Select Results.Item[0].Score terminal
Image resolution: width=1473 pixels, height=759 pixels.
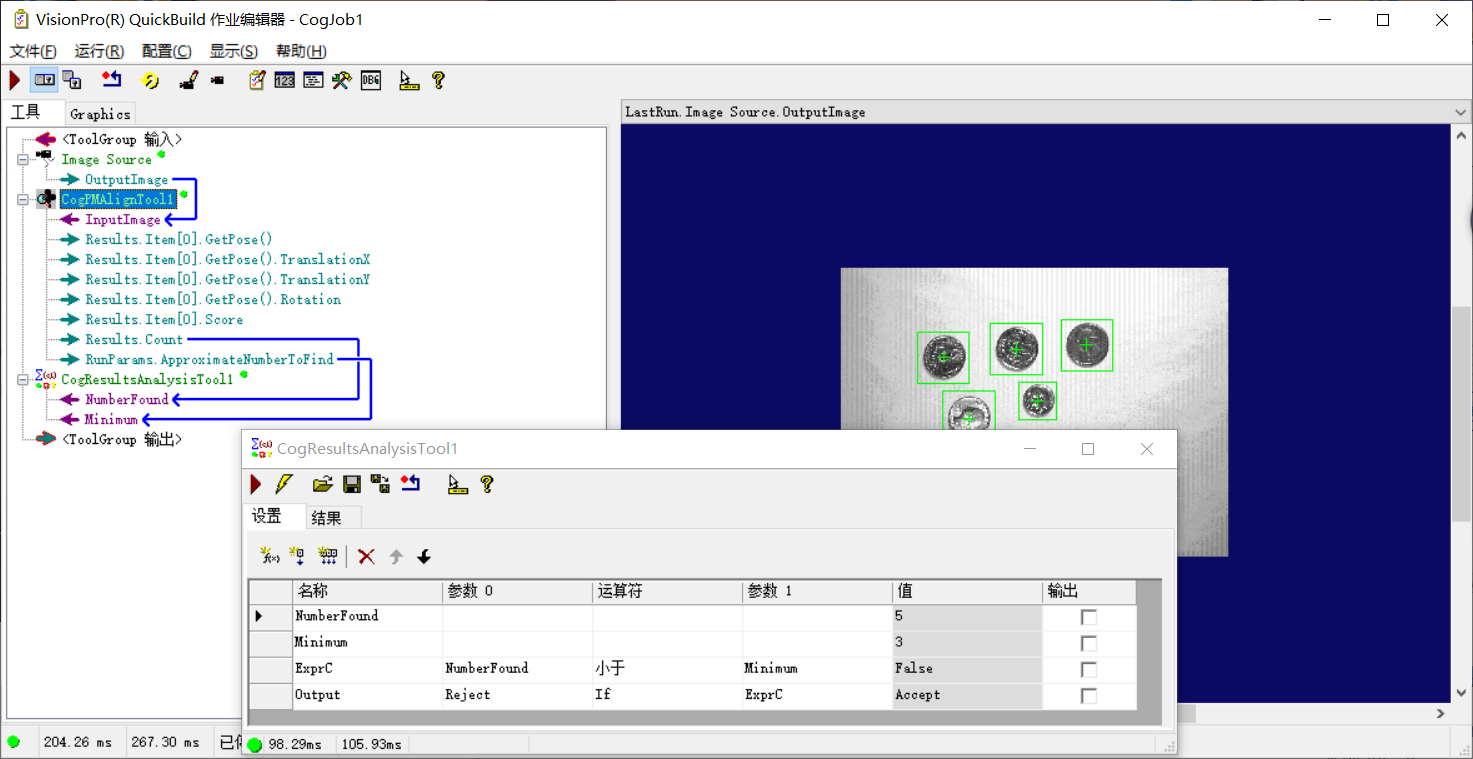click(x=164, y=320)
